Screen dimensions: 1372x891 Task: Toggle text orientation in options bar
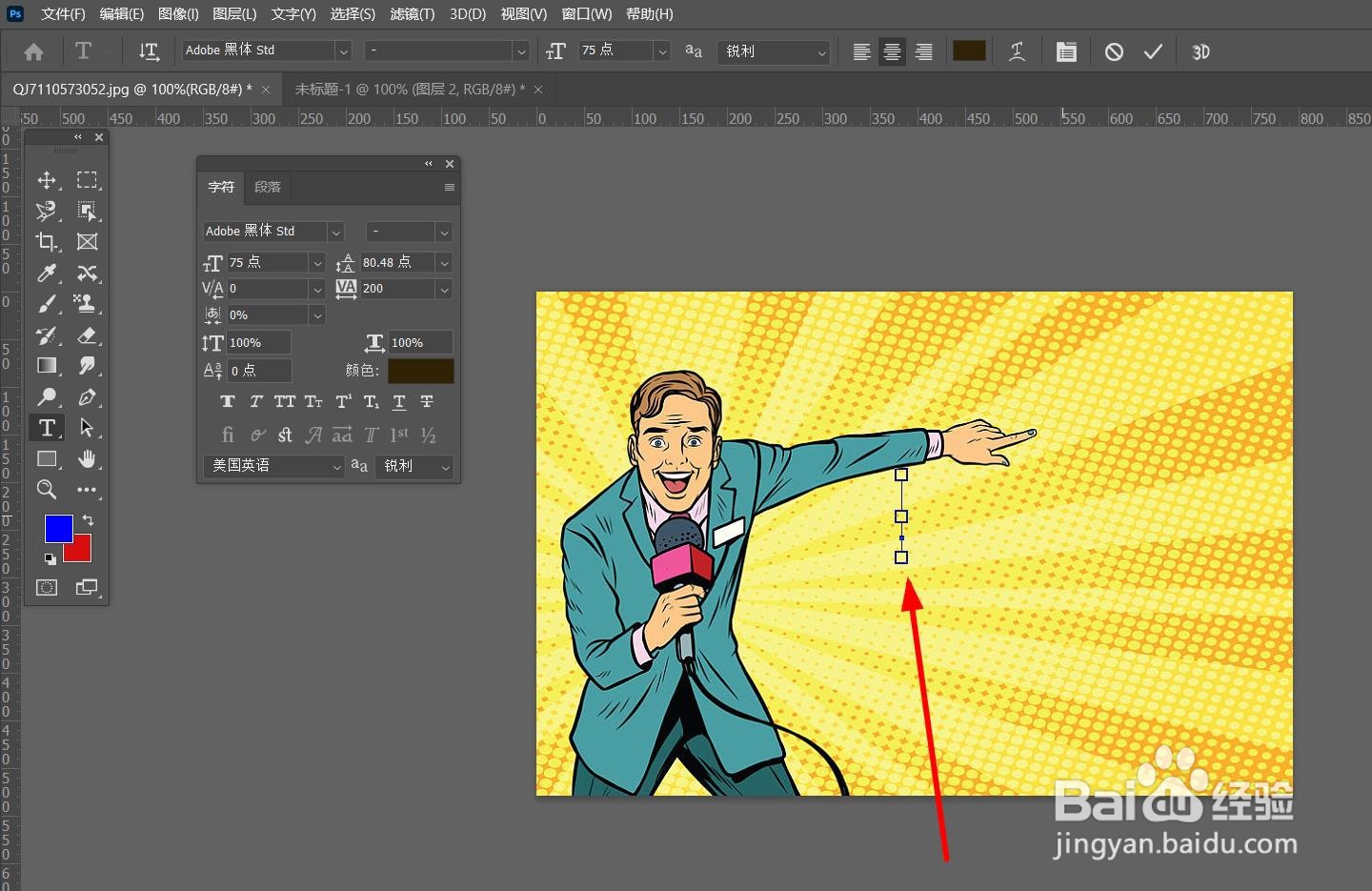(149, 51)
